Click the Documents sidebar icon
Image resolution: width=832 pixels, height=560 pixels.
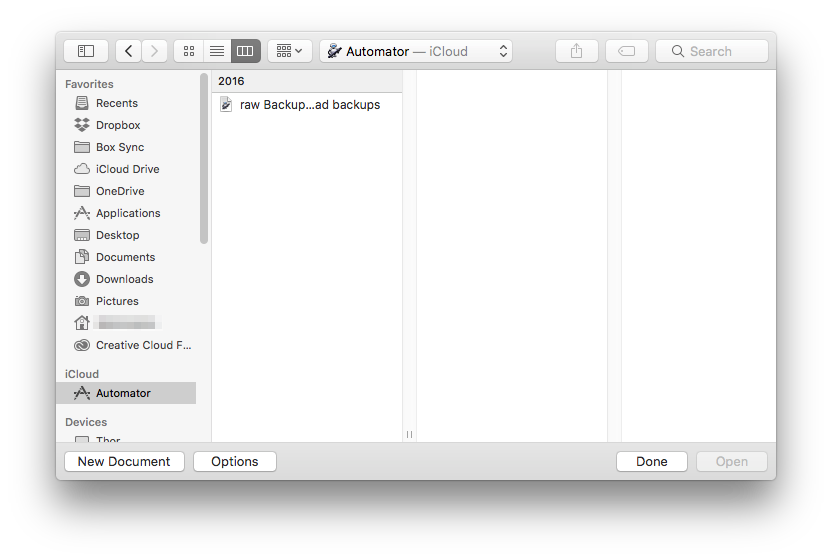(x=82, y=257)
